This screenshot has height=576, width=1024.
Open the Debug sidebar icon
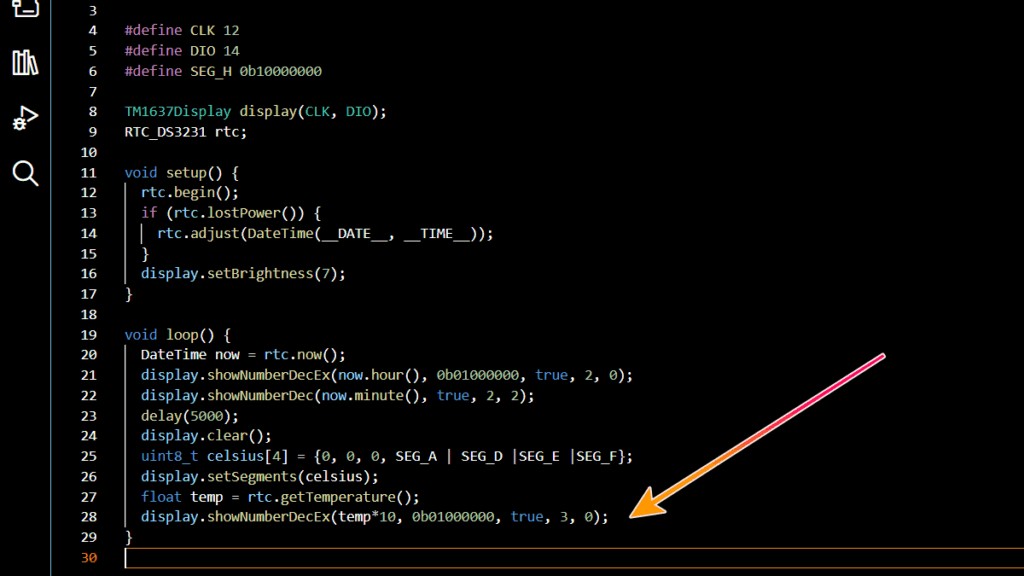[25, 118]
